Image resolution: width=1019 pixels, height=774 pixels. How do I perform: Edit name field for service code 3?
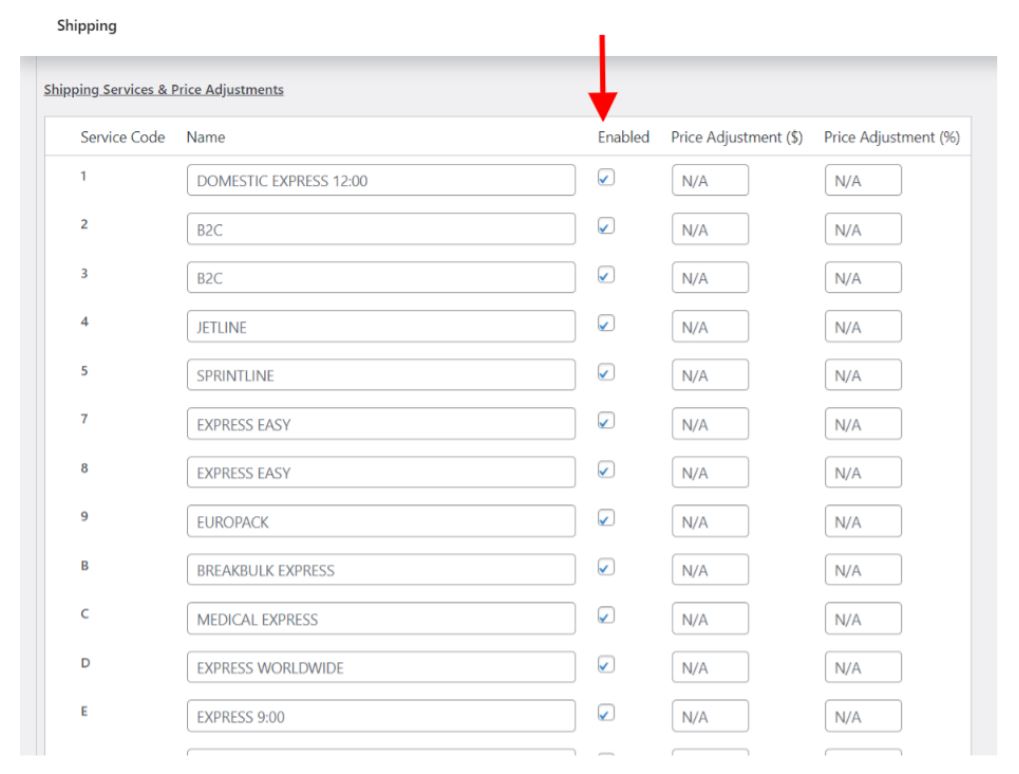click(x=381, y=277)
